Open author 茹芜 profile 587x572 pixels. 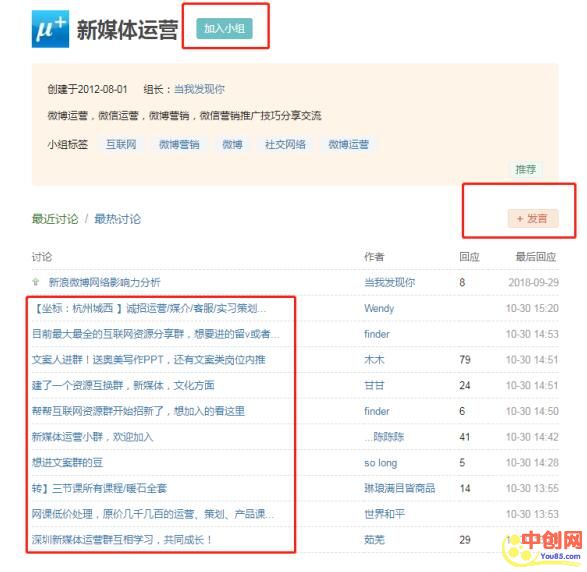pos(374,539)
